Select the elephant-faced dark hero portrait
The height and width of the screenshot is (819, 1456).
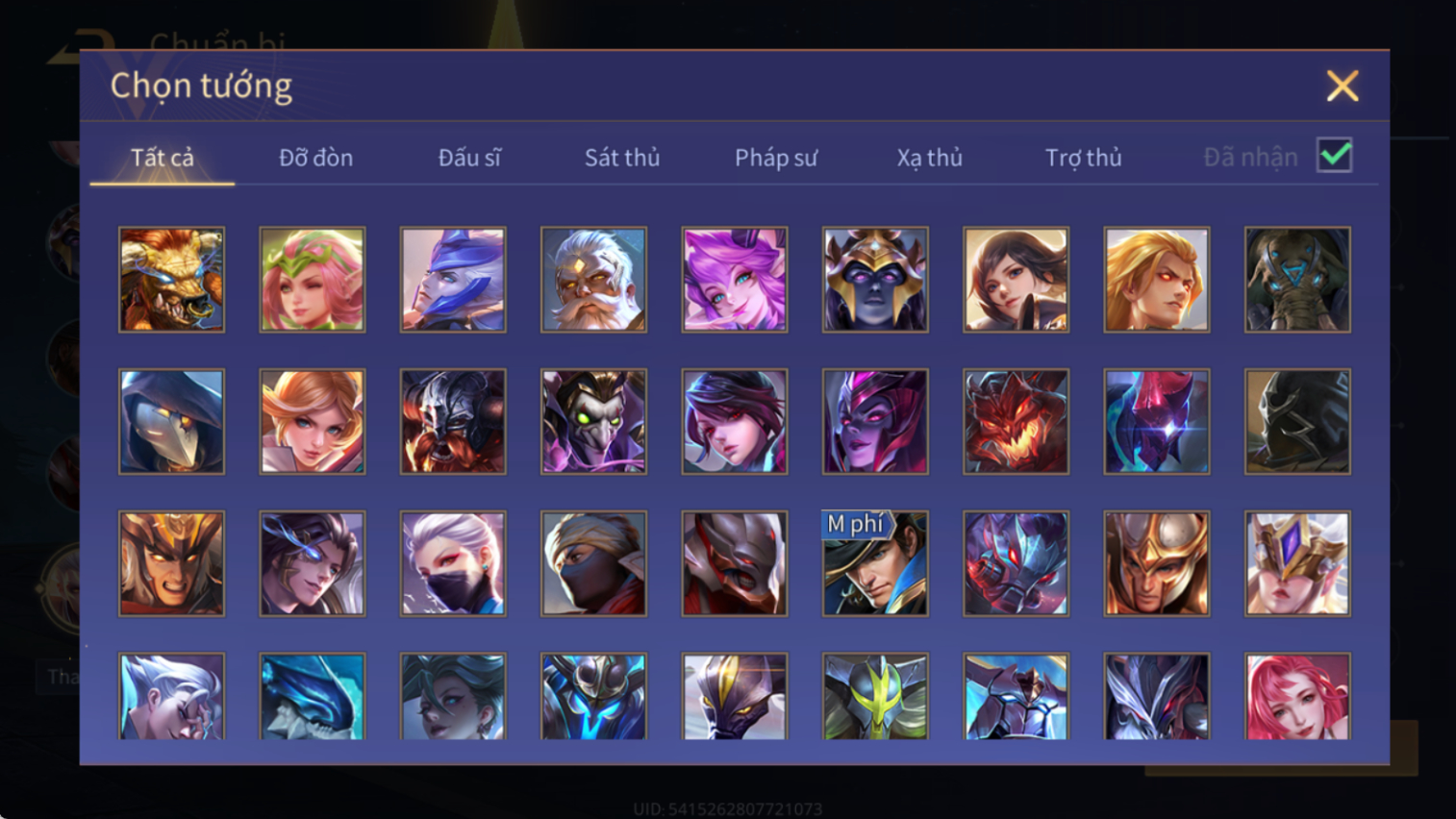(x=1297, y=280)
